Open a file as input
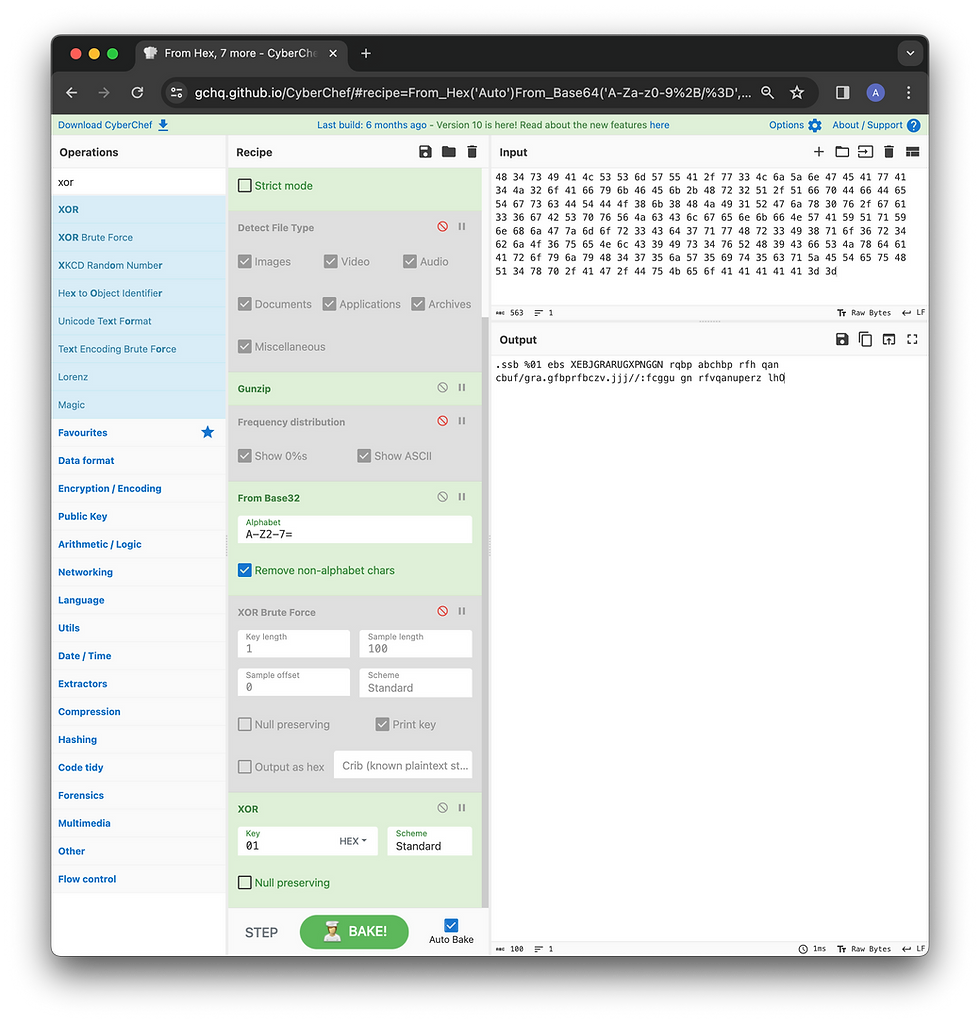This screenshot has height=1024, width=980. (x=865, y=152)
